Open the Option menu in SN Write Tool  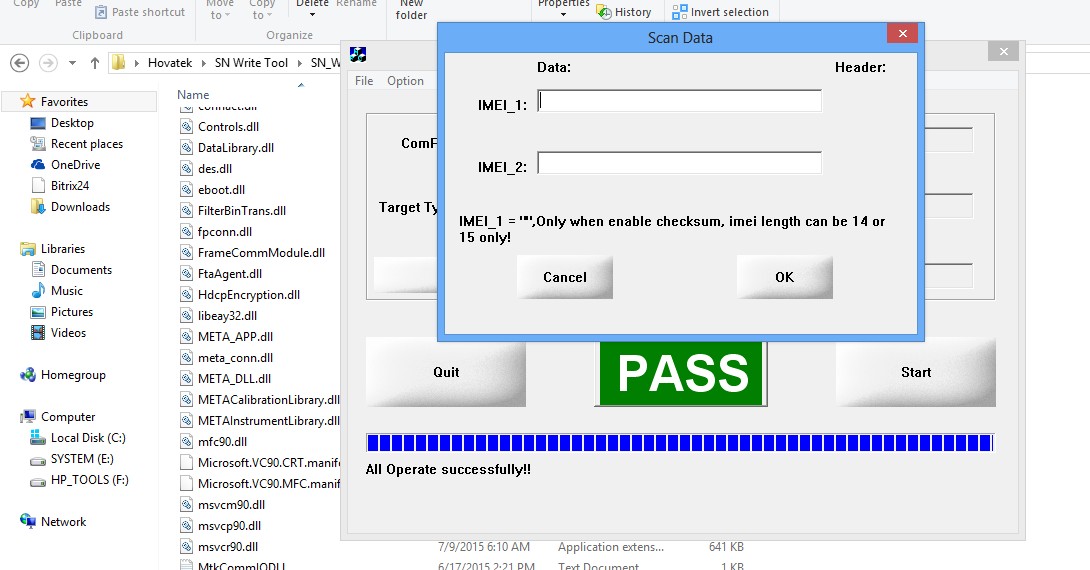(405, 81)
